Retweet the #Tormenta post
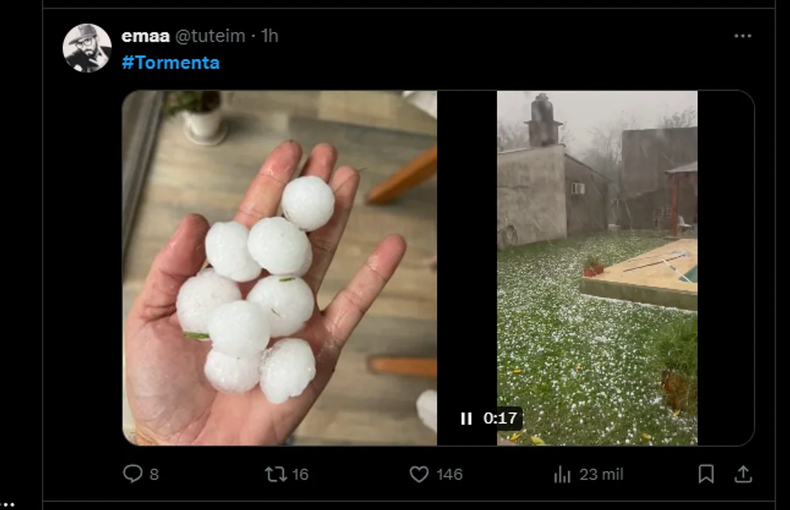This screenshot has height=510, width=790. click(x=276, y=474)
